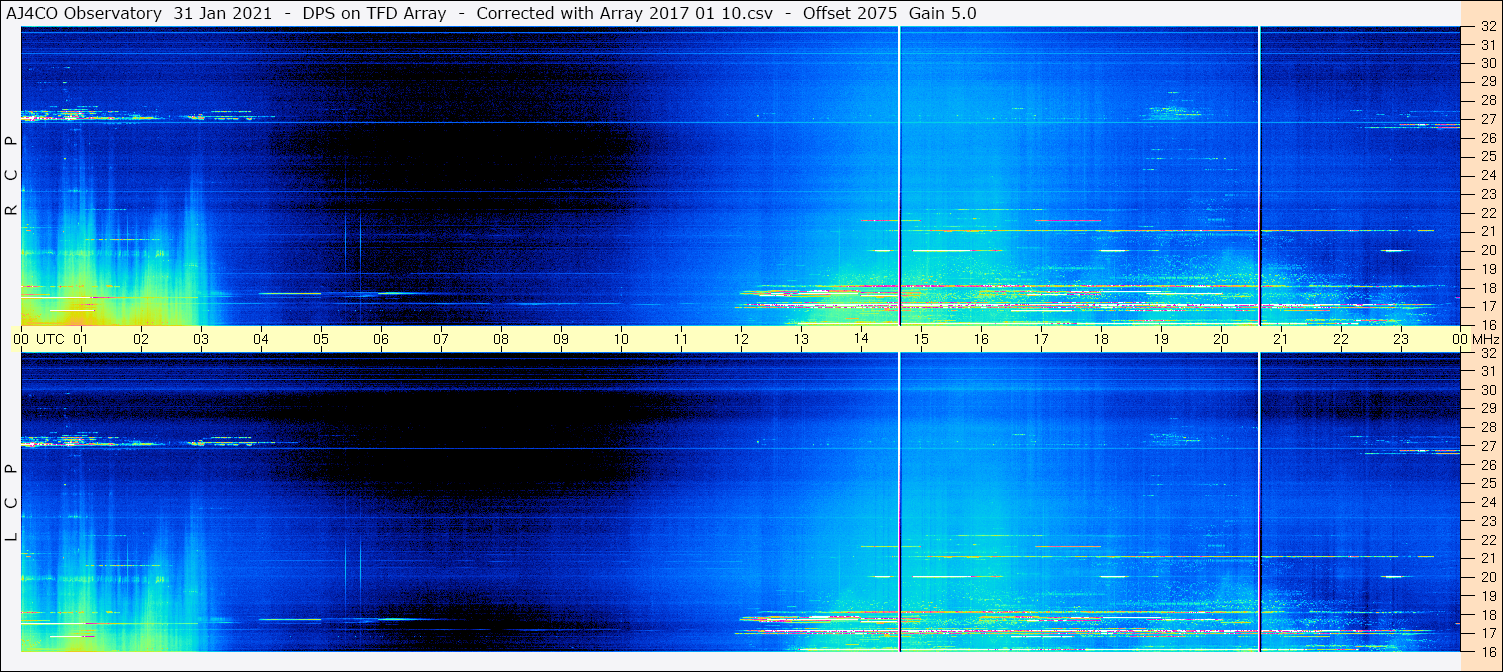
Task: Click the "27" MHz tick in RCP panel
Action: click(1487, 119)
